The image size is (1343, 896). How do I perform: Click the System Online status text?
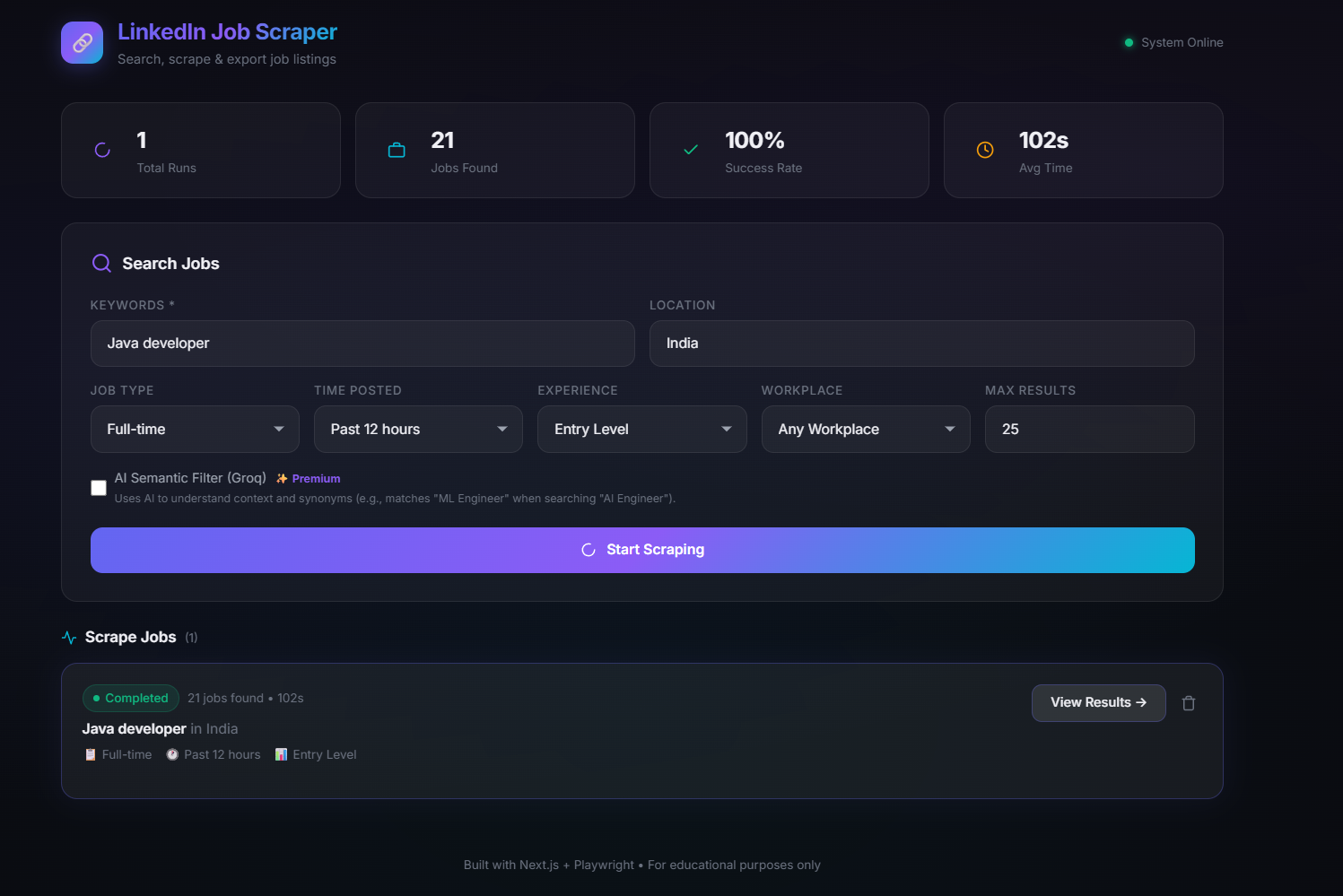point(1182,42)
